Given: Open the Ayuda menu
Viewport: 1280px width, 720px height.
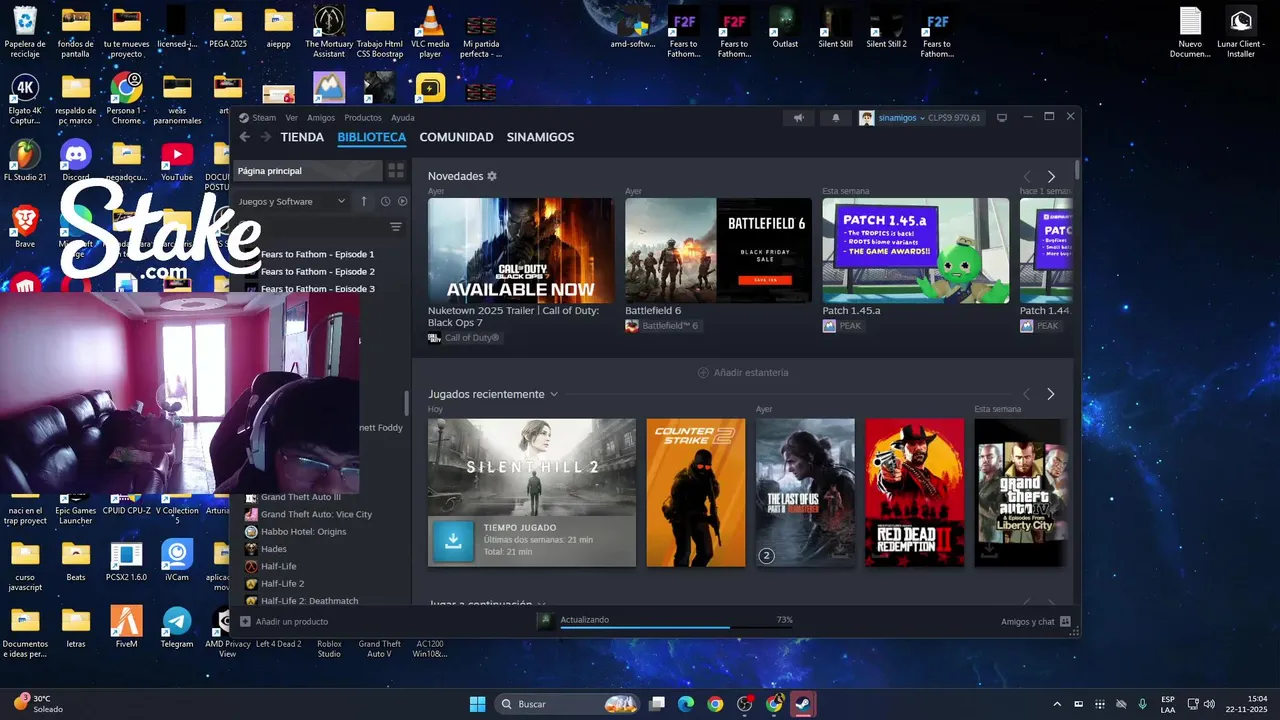Looking at the screenshot, I should [402, 118].
